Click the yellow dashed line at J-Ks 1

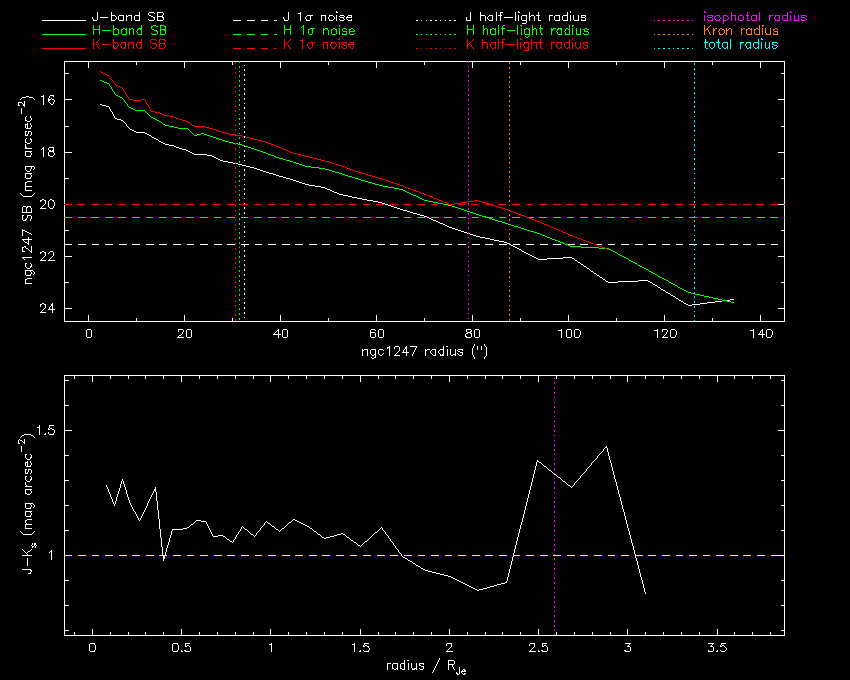coord(424,555)
